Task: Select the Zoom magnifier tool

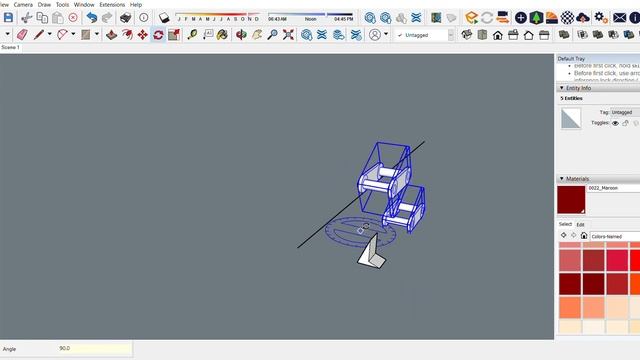Action: click(x=272, y=35)
